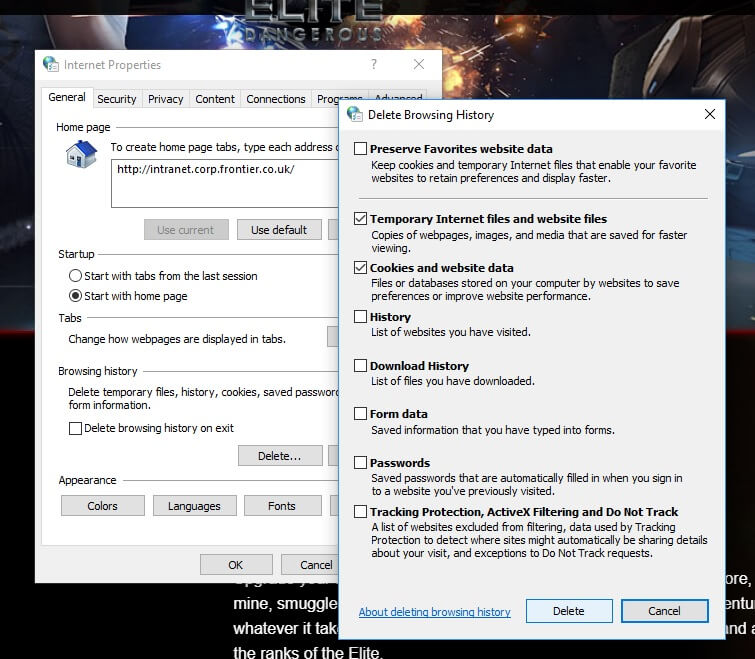Screen dimensions: 755x659
Task: Close the Delete Browsing History dialog
Action: (710, 114)
